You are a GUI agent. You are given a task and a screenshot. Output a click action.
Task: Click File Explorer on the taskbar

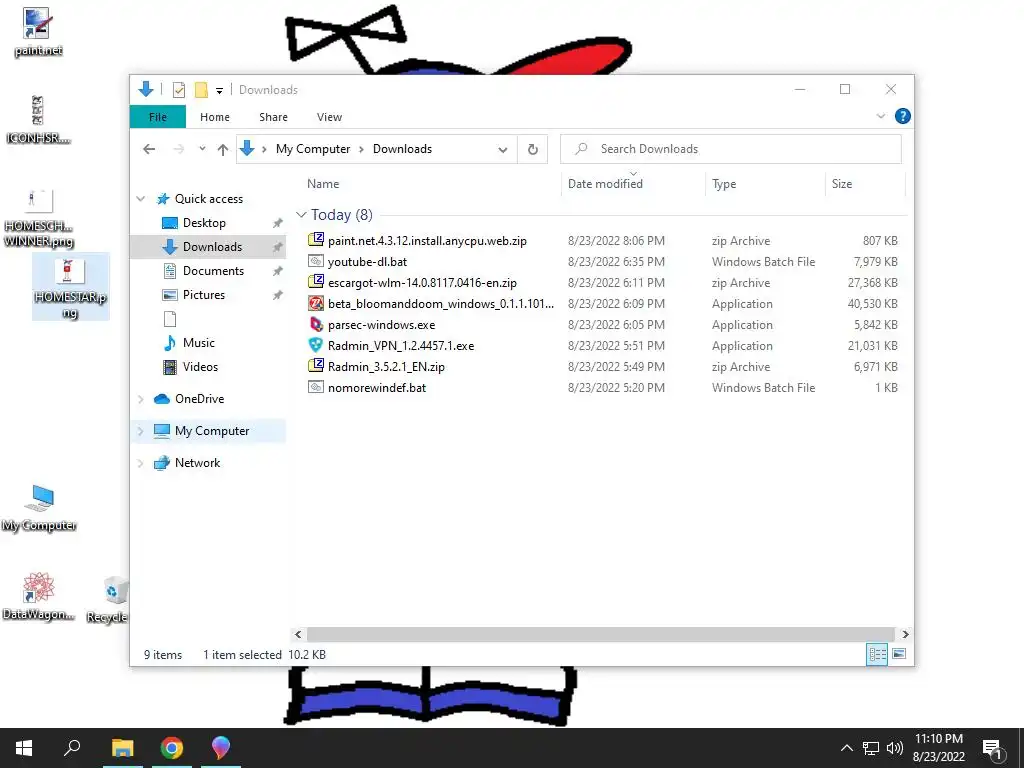point(122,748)
